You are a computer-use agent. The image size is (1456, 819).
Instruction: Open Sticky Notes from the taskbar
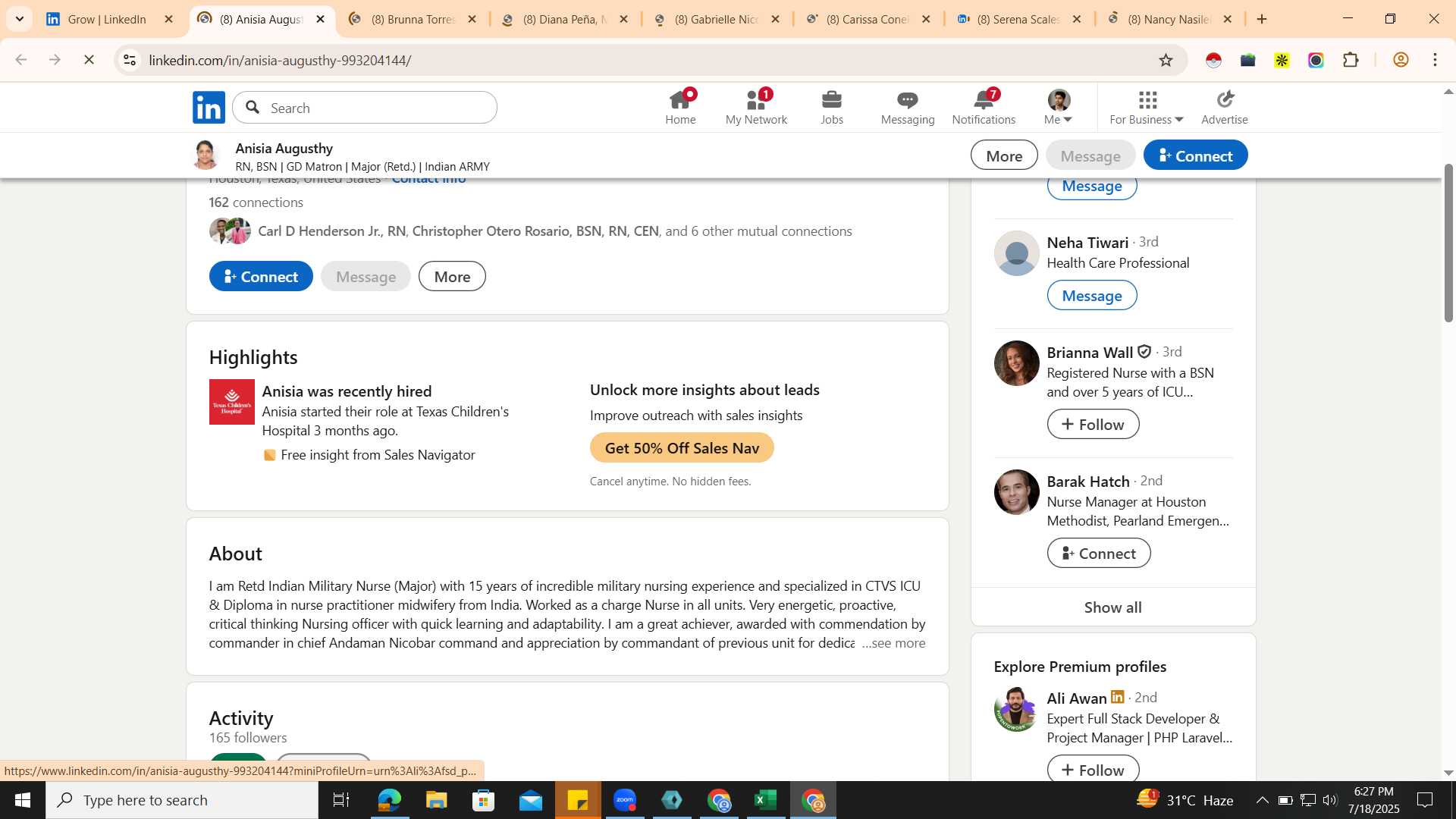point(578,800)
